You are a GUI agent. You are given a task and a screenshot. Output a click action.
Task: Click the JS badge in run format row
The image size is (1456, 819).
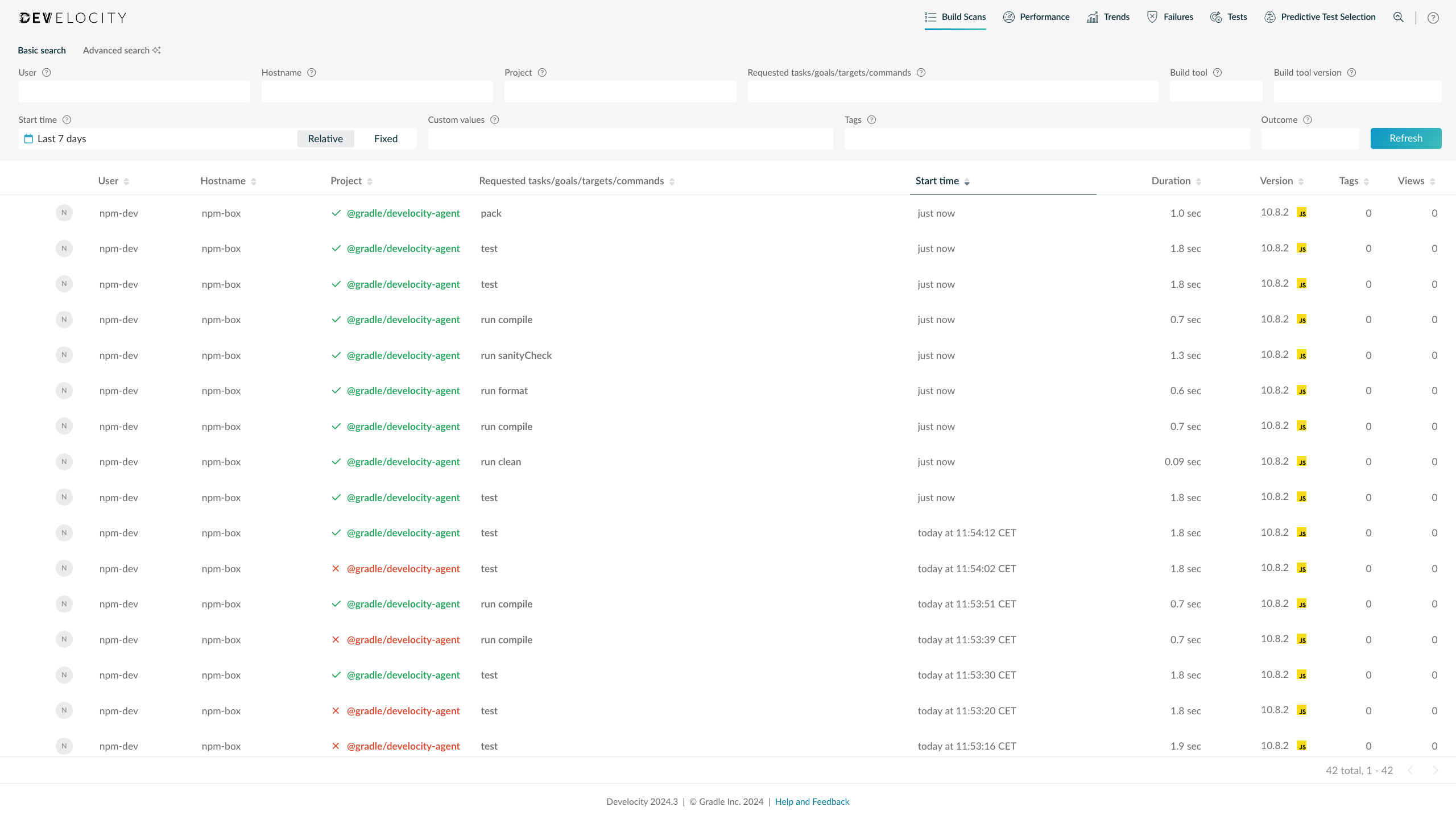point(1302,391)
